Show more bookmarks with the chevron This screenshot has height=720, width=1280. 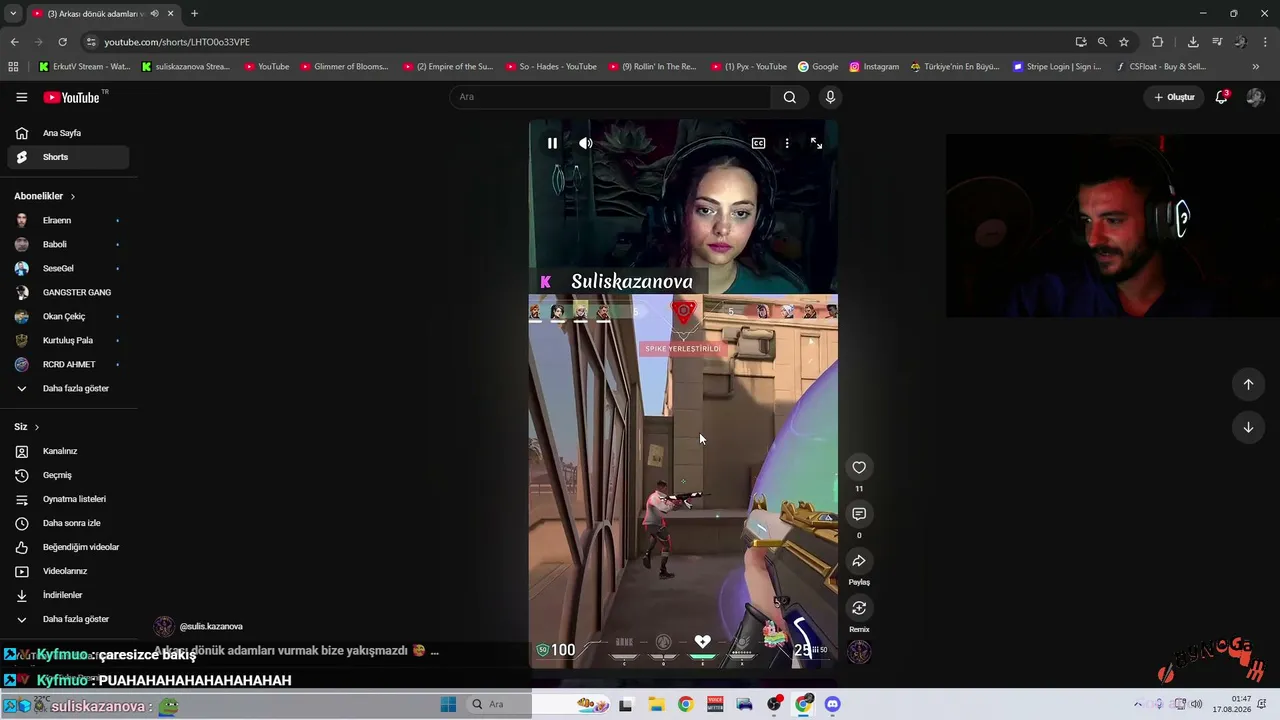tap(1256, 67)
